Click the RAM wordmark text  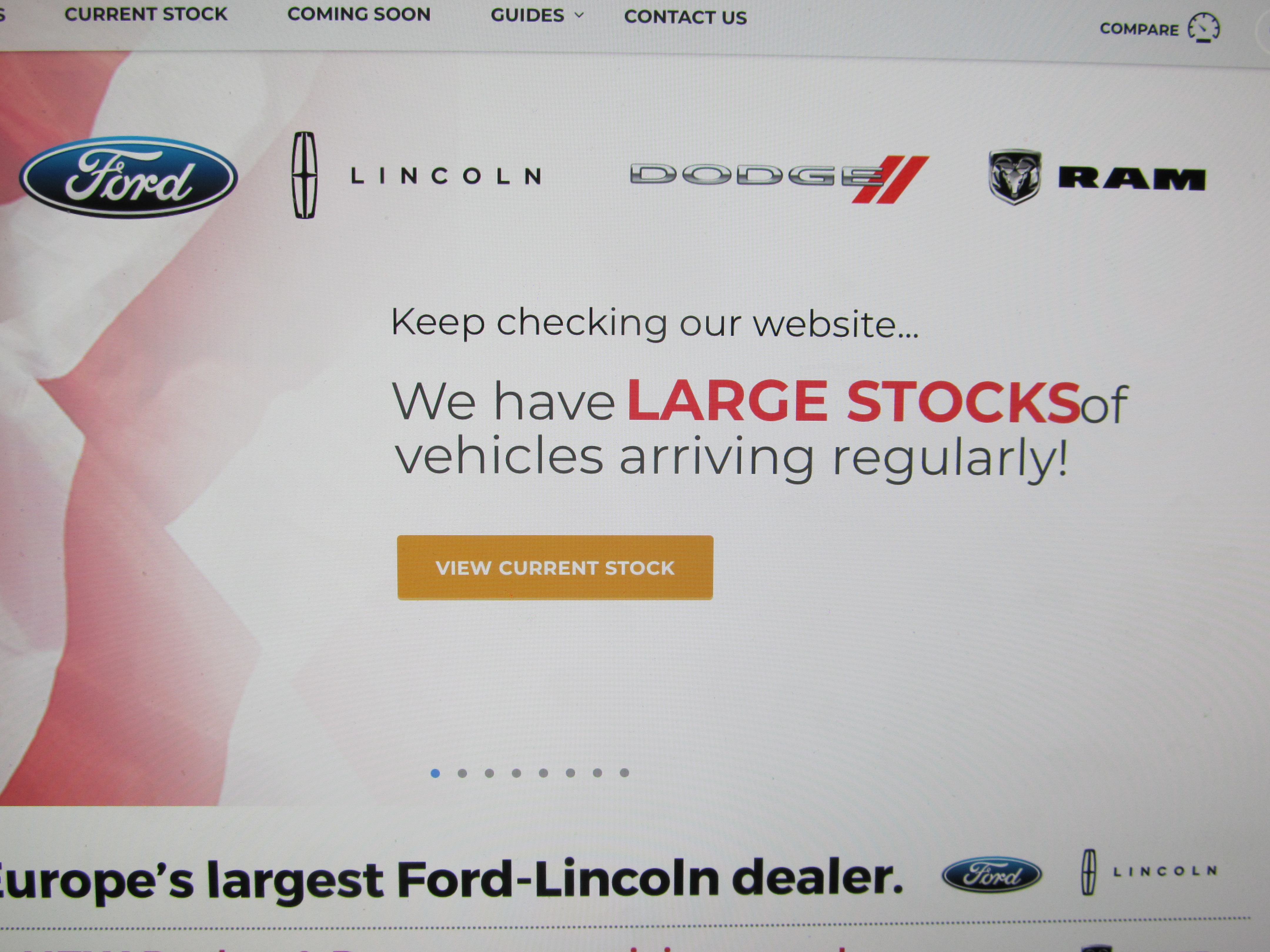tap(1132, 178)
